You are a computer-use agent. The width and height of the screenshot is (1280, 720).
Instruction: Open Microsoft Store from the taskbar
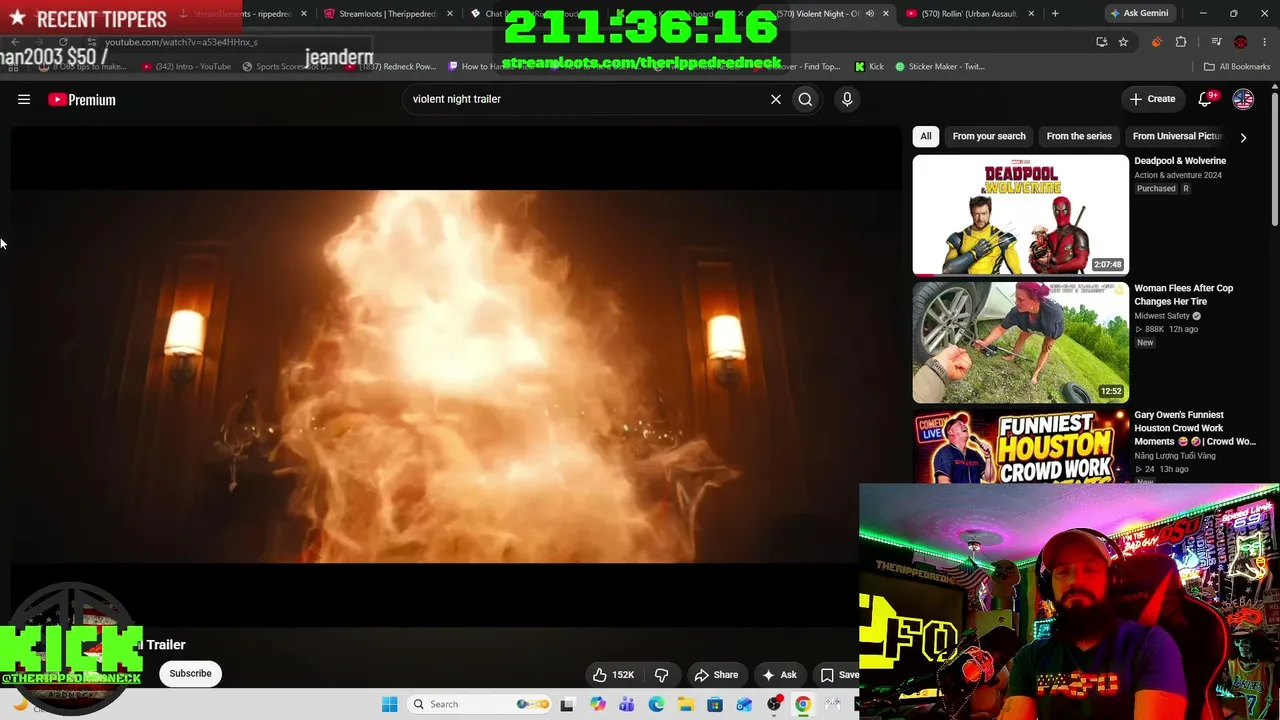click(715, 704)
